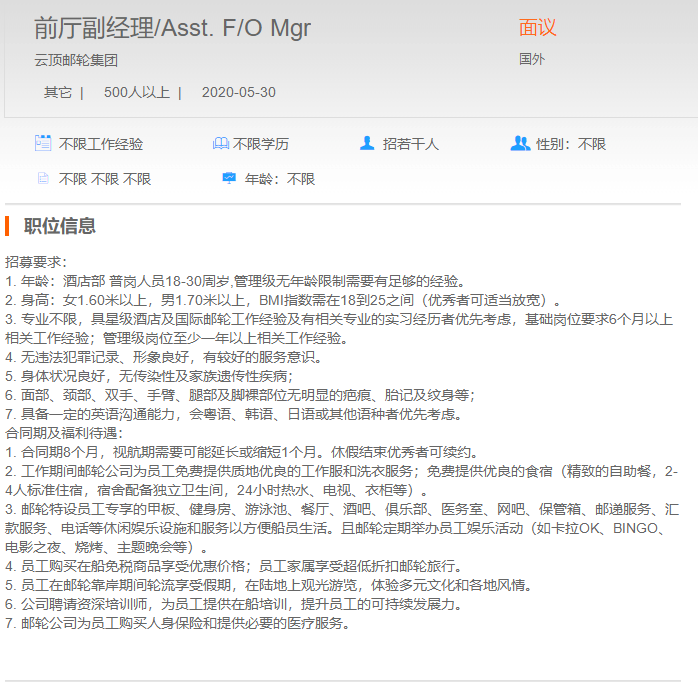698x682 pixels.
Task: Click the age requirement icon
Action: click(229, 179)
